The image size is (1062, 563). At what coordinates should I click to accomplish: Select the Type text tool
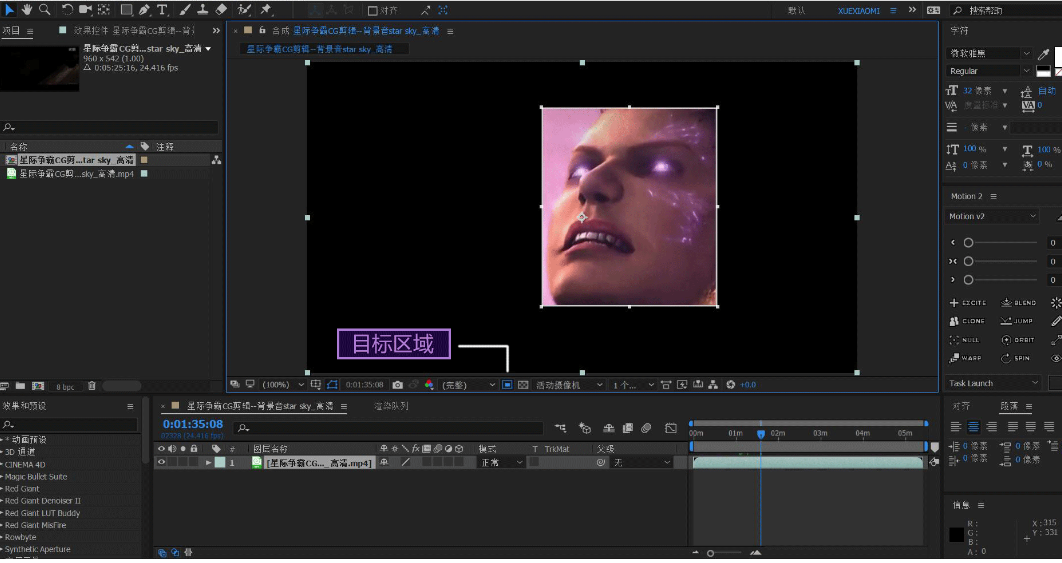pyautogui.click(x=163, y=9)
